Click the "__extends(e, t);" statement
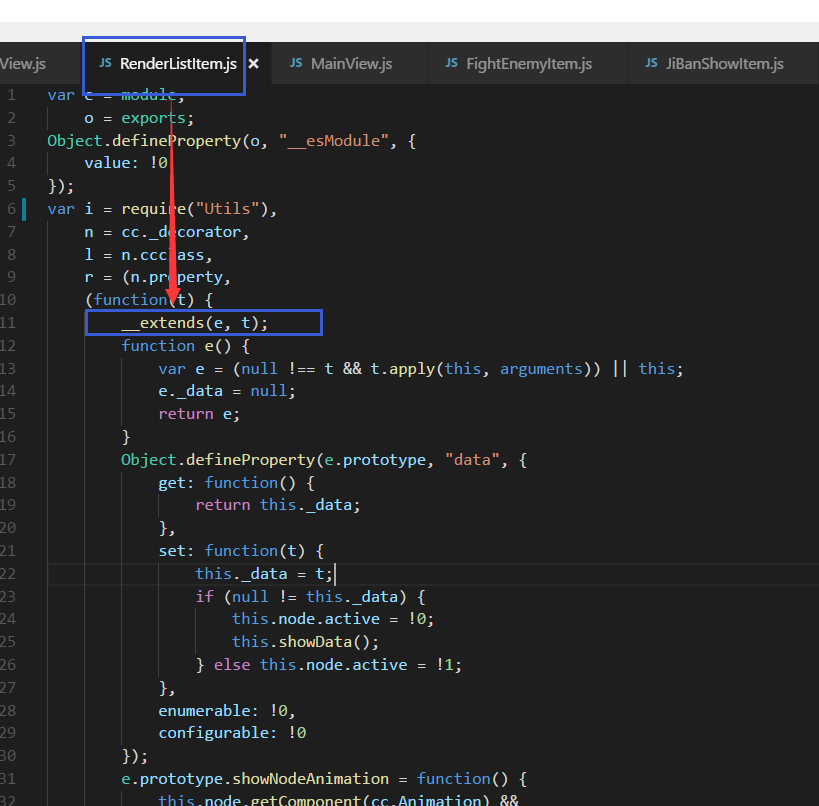819x806 pixels. [194, 323]
